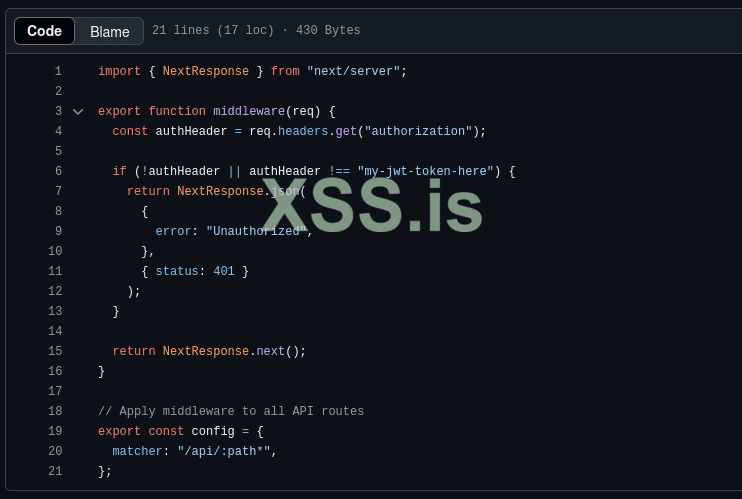Click the middleware function name

pyautogui.click(x=249, y=111)
